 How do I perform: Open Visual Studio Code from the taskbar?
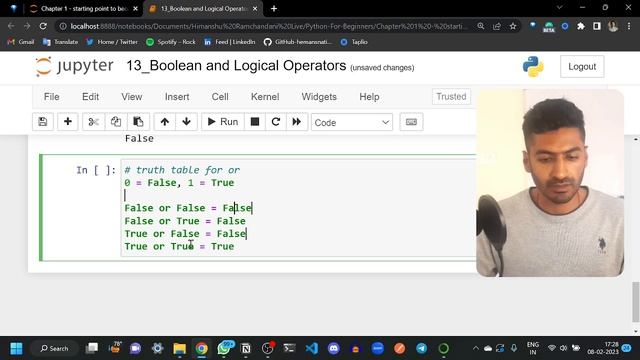[311, 349]
